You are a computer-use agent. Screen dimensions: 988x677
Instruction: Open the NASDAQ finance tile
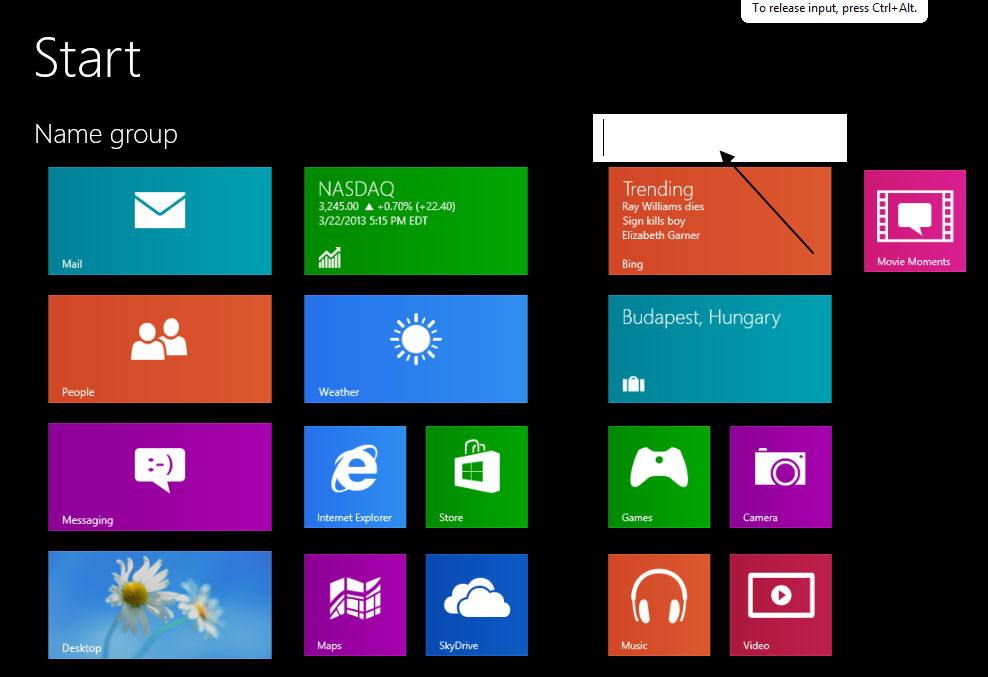[x=416, y=221]
